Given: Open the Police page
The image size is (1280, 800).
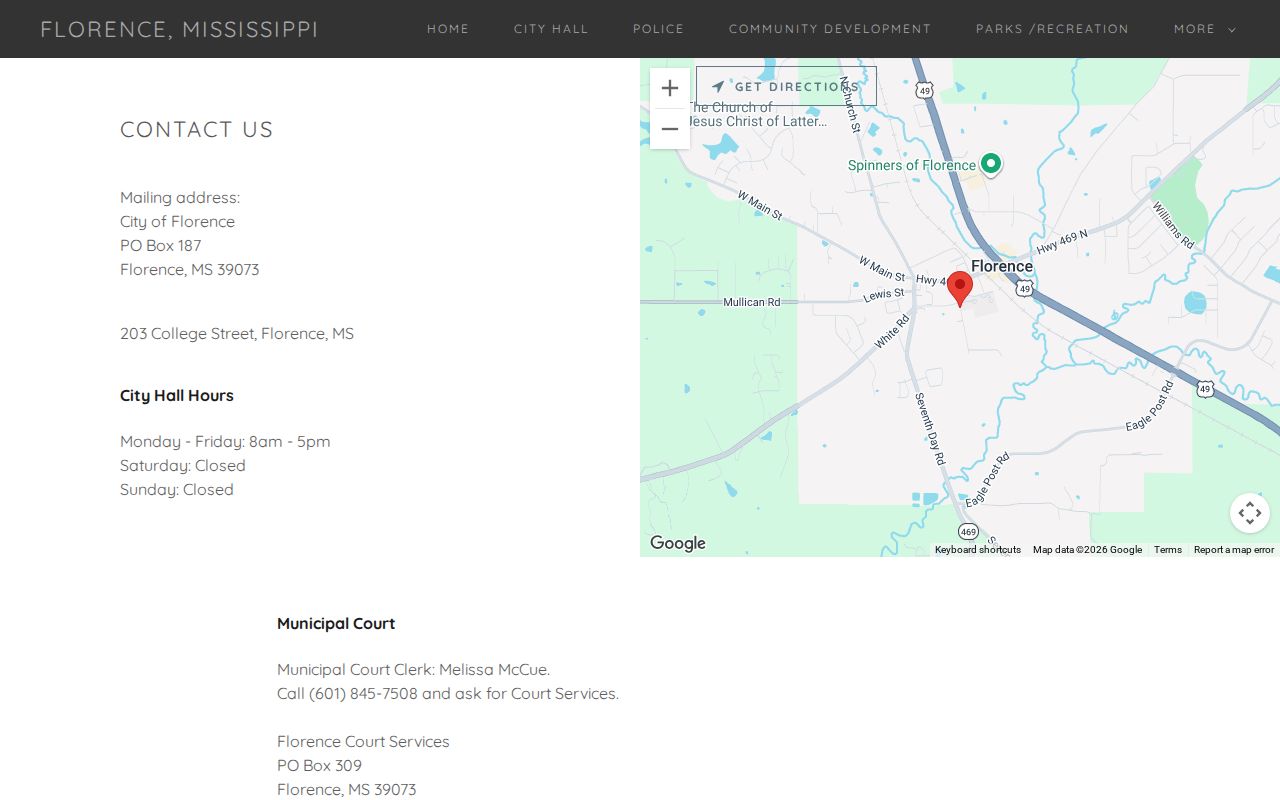Looking at the screenshot, I should (x=659, y=29).
